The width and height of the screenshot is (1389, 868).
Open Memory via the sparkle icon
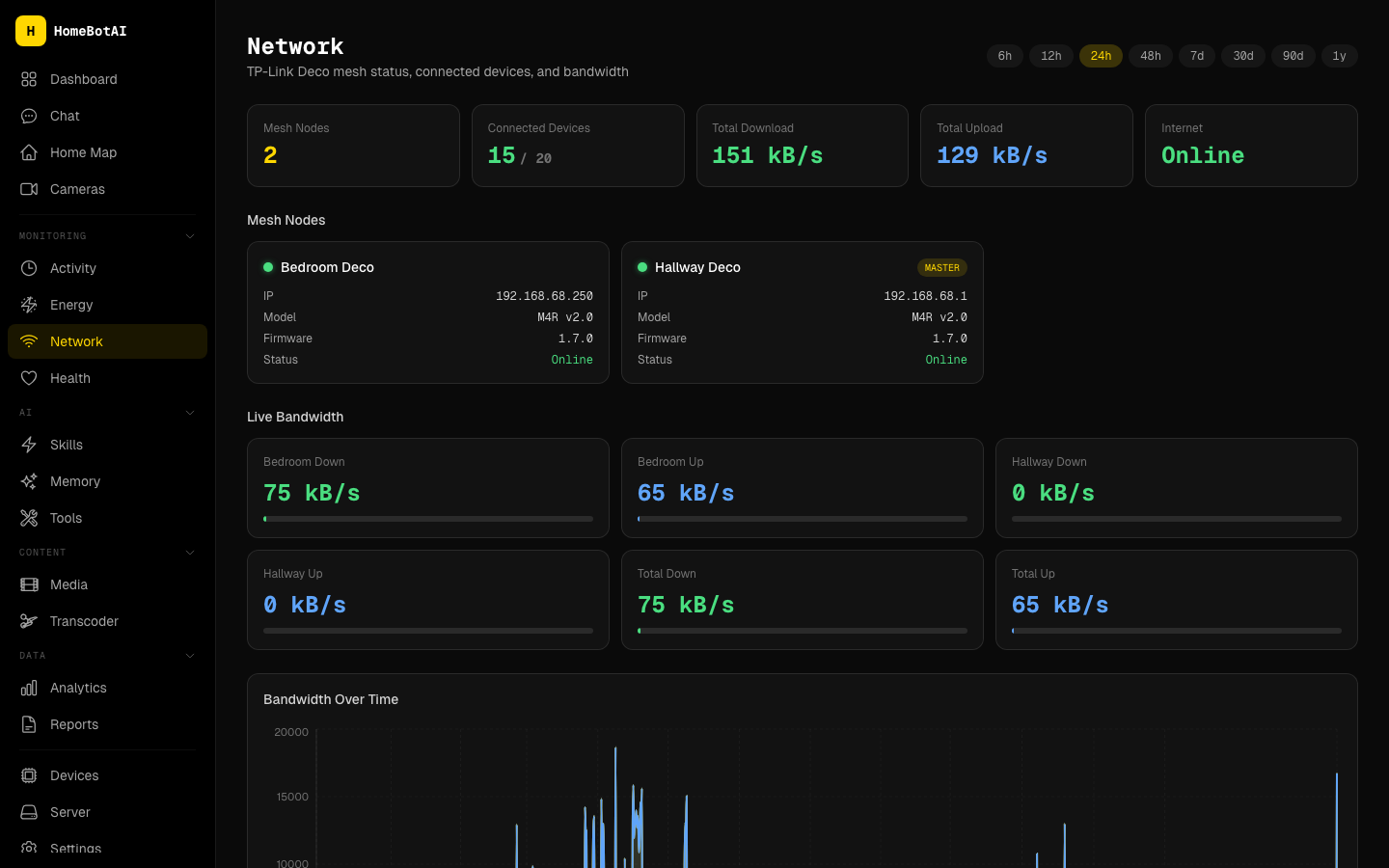point(29,481)
